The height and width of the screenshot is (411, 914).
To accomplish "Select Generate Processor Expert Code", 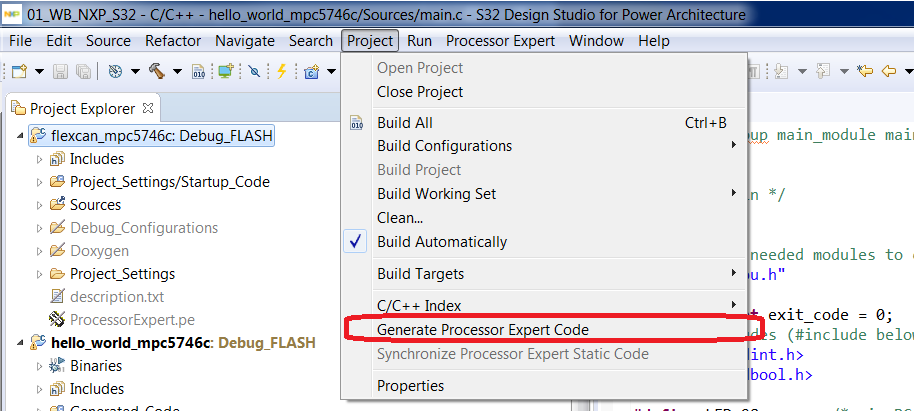I will [x=482, y=329].
